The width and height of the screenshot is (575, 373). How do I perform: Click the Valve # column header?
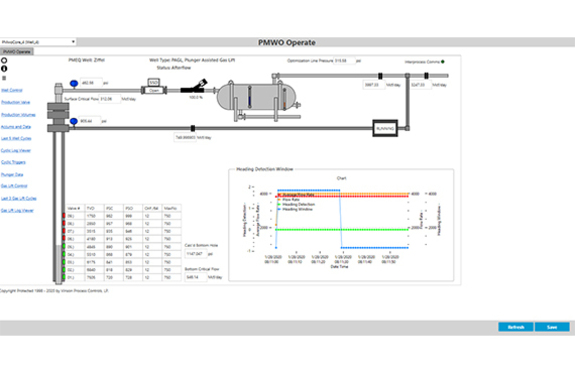76,208
